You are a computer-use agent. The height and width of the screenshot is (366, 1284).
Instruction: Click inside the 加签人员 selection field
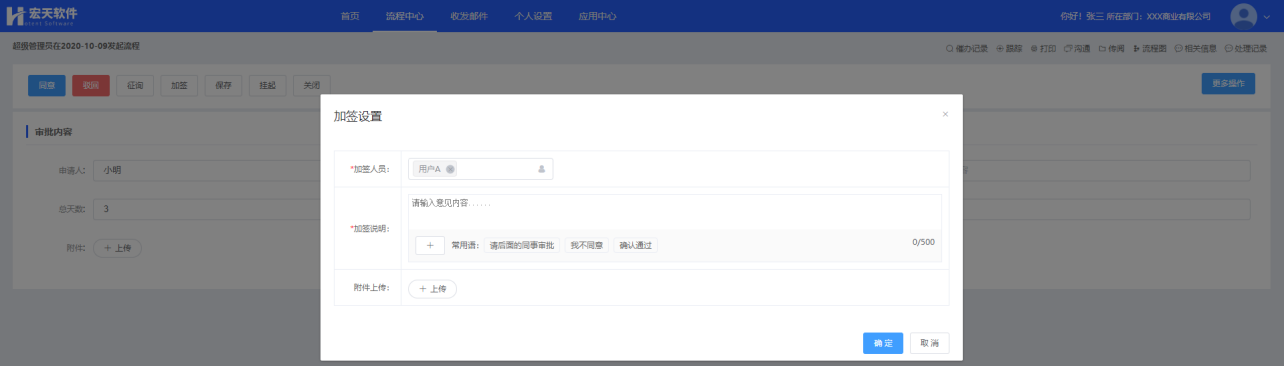(480, 169)
